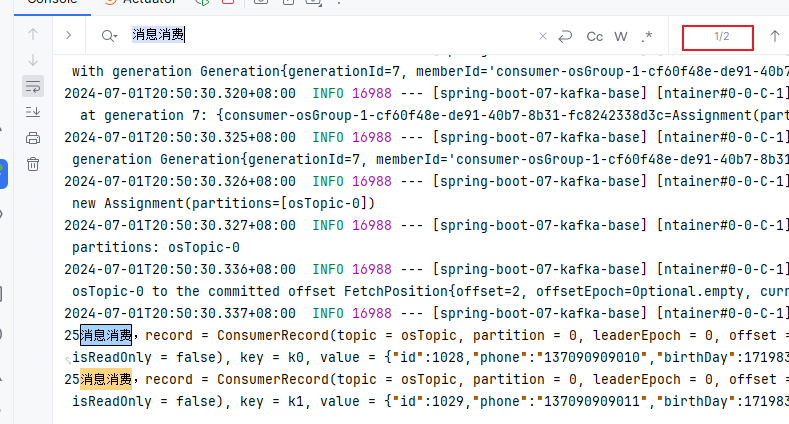
Task: Clear the search text with the X icon
Action: [x=542, y=36]
